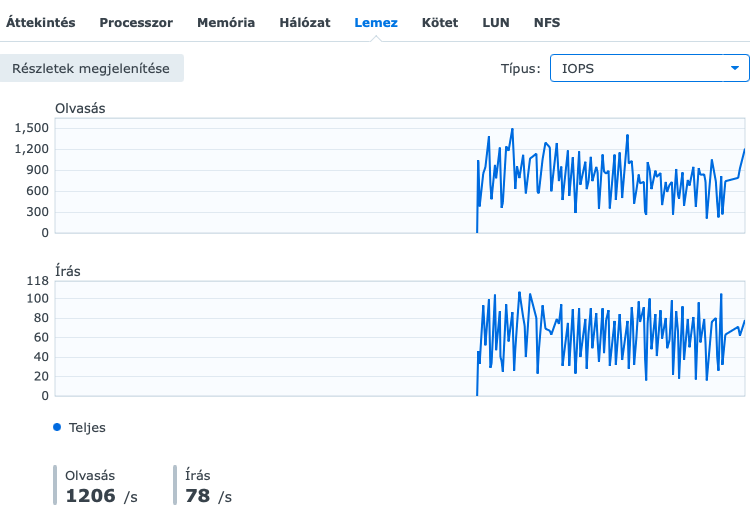756x517 pixels.
Task: Open the NFS tab
Action: coord(547,23)
